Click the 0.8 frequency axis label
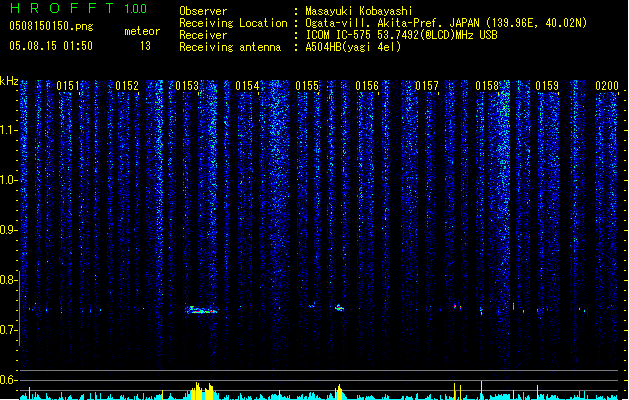Screen dimensions: 629x400 (x=9, y=280)
